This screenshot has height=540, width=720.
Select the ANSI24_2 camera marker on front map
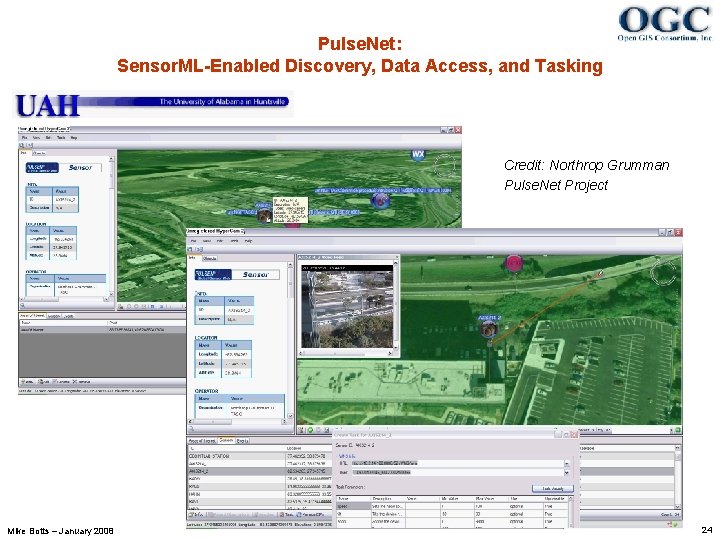tap(489, 328)
